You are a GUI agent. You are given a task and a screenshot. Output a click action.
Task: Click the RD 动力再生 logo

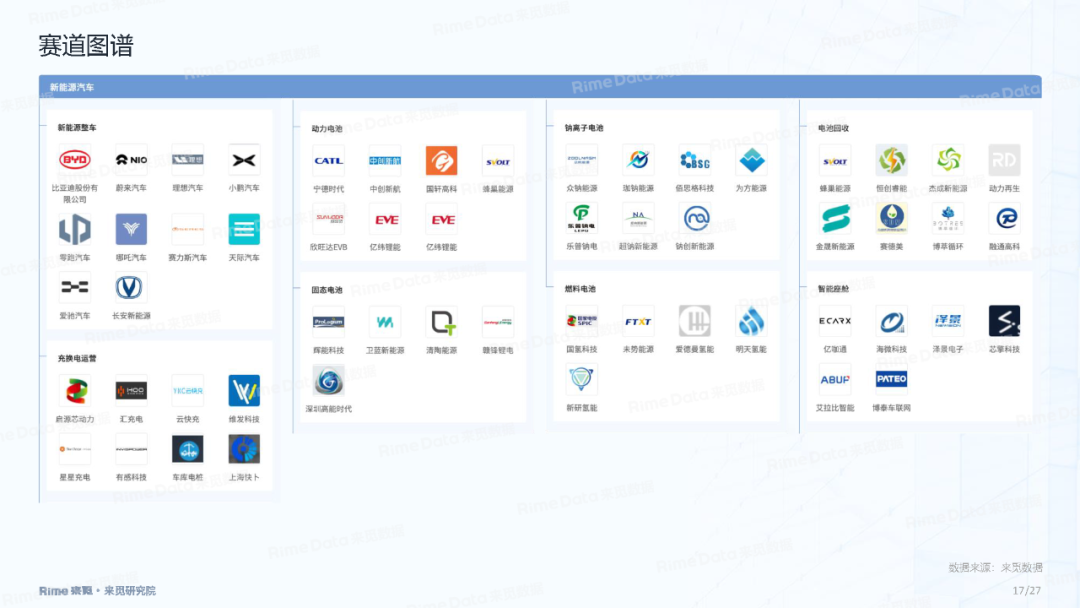(x=1004, y=161)
